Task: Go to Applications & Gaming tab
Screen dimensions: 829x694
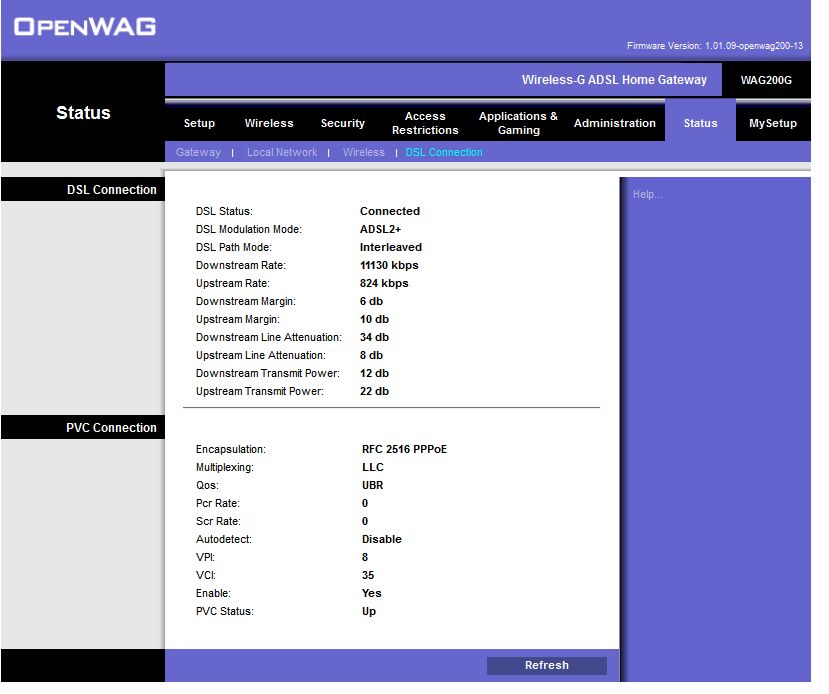Action: pyautogui.click(x=518, y=123)
